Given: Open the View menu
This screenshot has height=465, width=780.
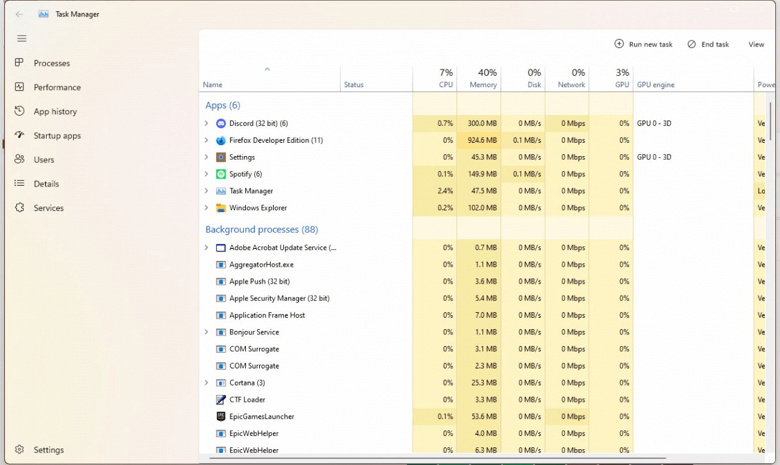Looking at the screenshot, I should 756,44.
